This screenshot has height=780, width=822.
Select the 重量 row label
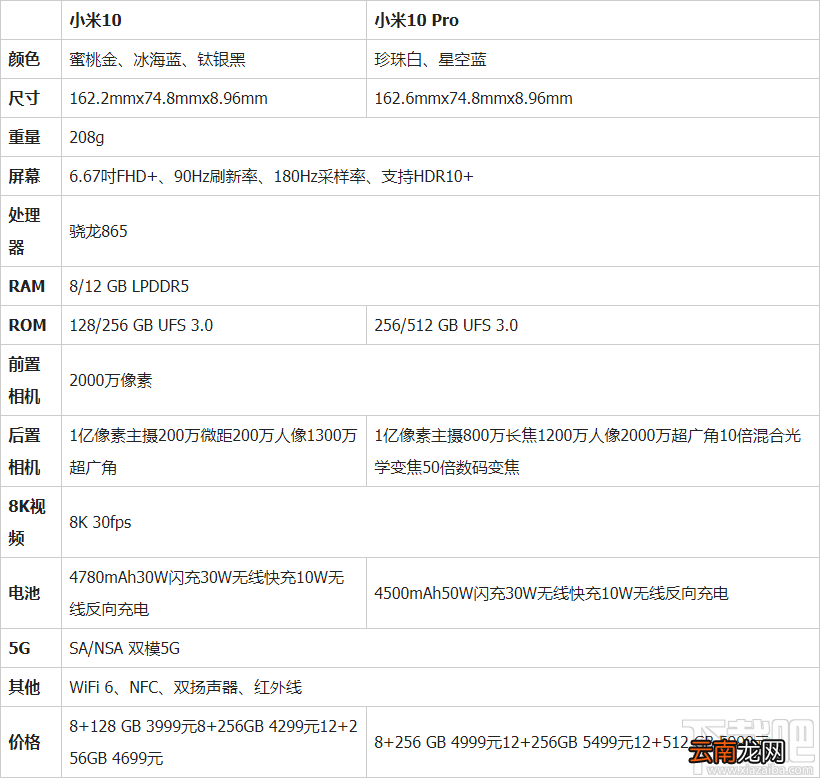click(24, 137)
